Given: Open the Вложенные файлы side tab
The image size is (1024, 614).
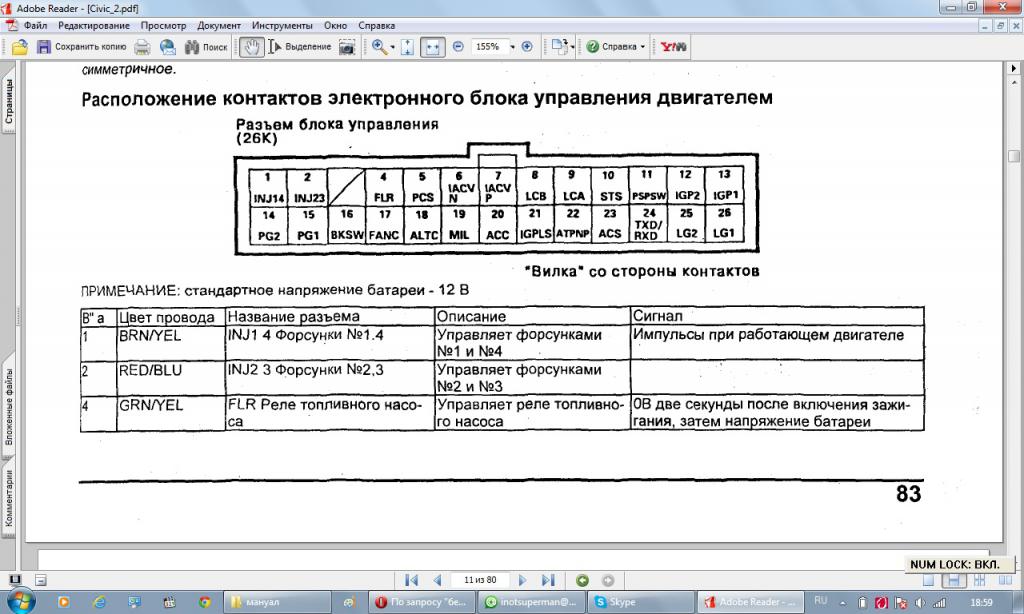Looking at the screenshot, I should [x=9, y=407].
